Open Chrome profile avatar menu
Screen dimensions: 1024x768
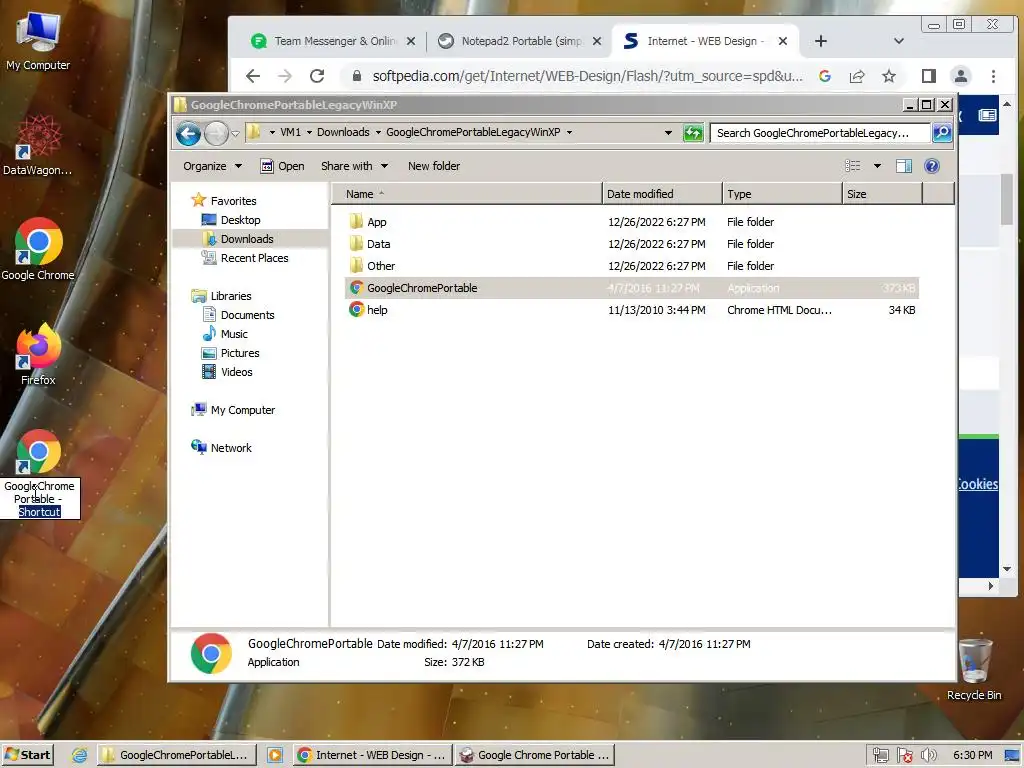(x=961, y=76)
